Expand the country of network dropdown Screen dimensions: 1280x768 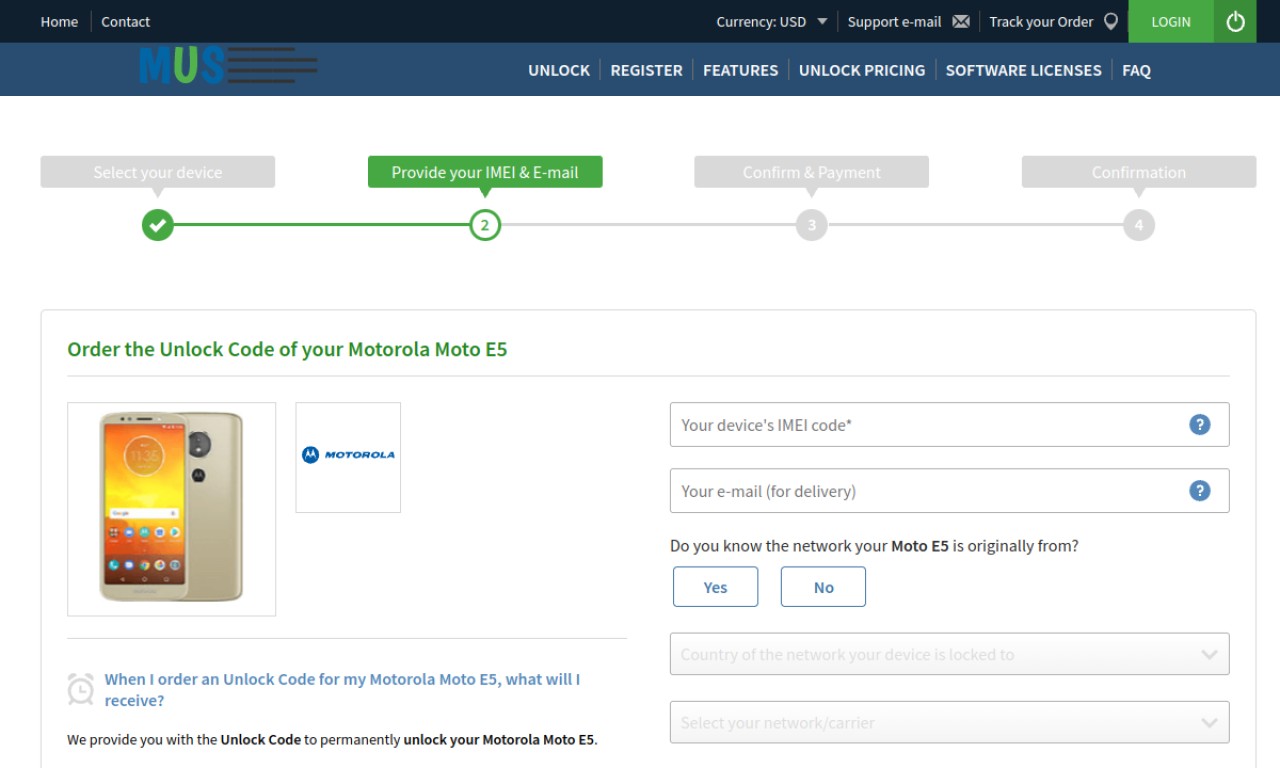point(949,654)
